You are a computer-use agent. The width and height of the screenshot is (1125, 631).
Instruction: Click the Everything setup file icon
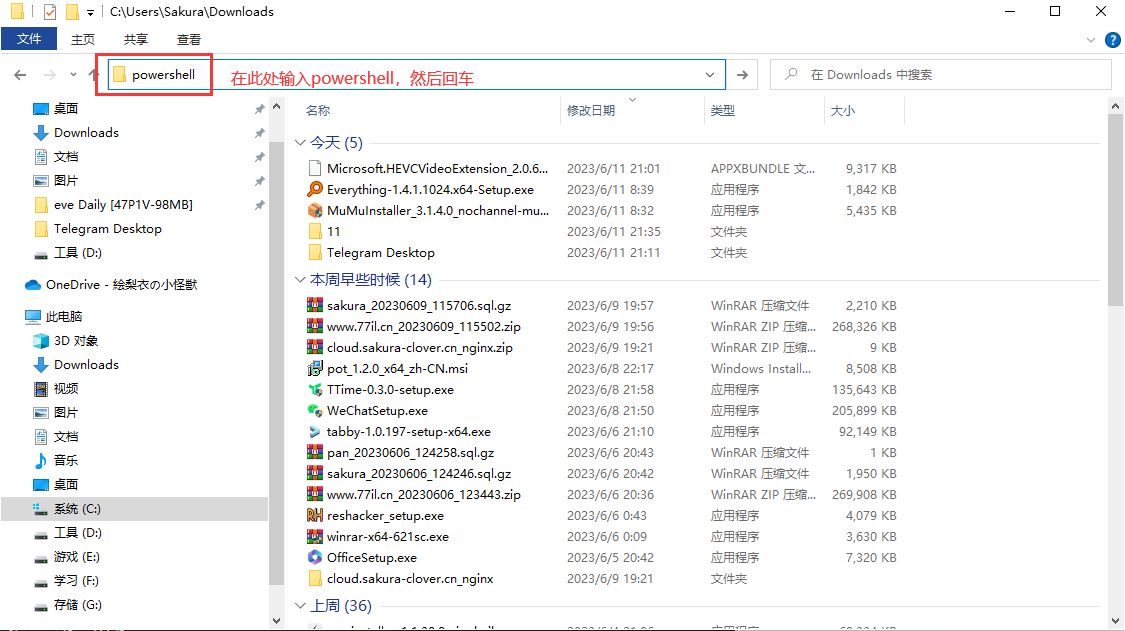pos(315,189)
